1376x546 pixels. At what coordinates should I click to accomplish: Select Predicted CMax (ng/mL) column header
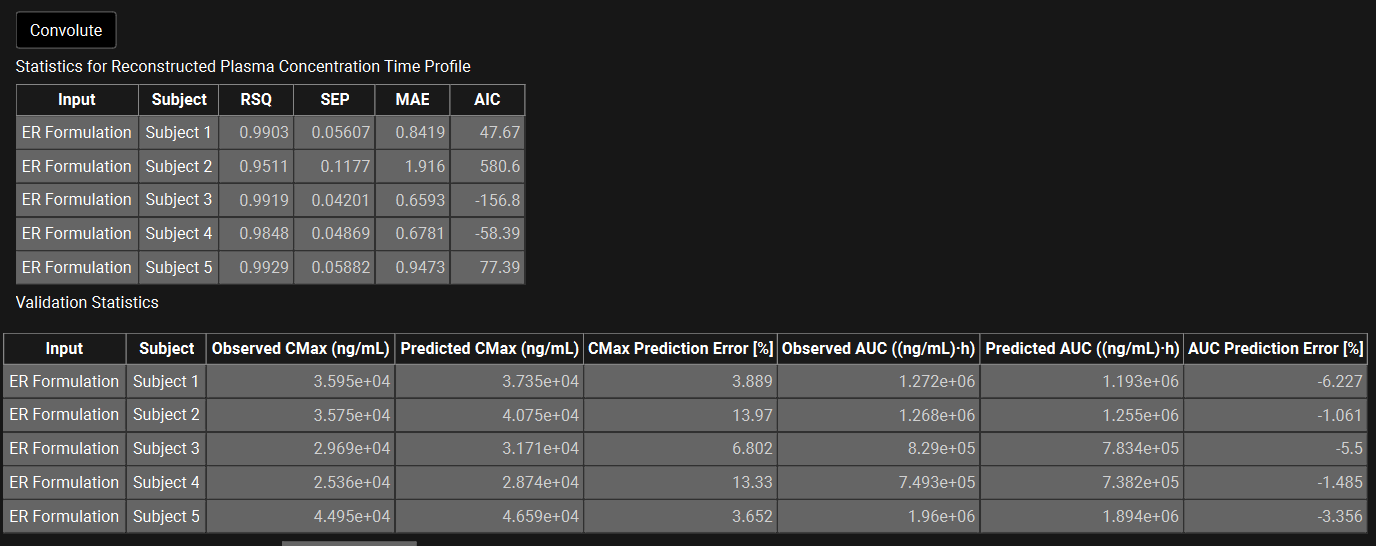click(489, 348)
